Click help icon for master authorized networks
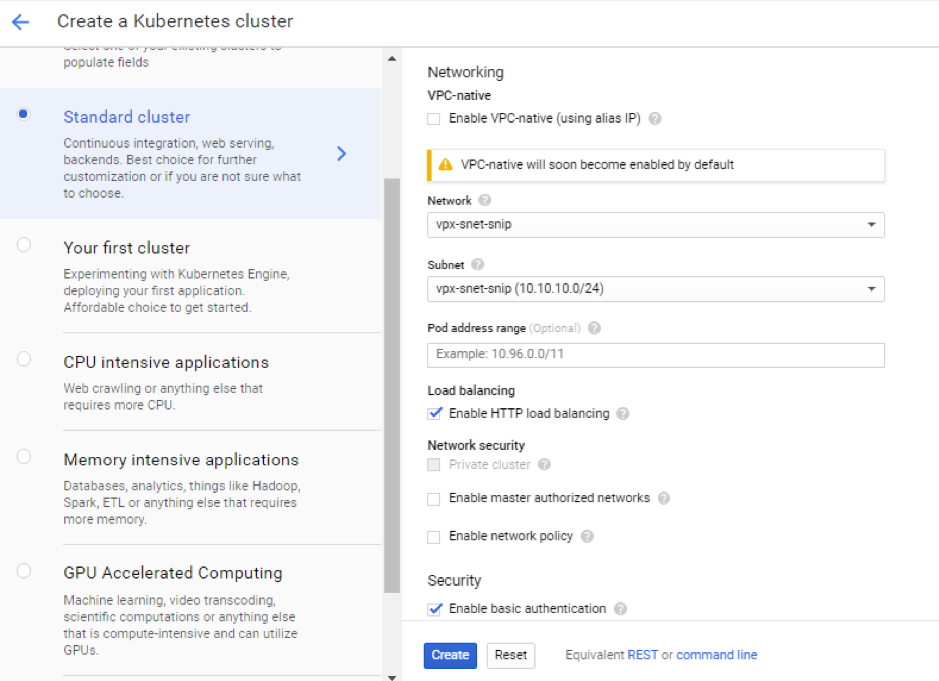The height and width of the screenshot is (681, 939). [x=664, y=499]
